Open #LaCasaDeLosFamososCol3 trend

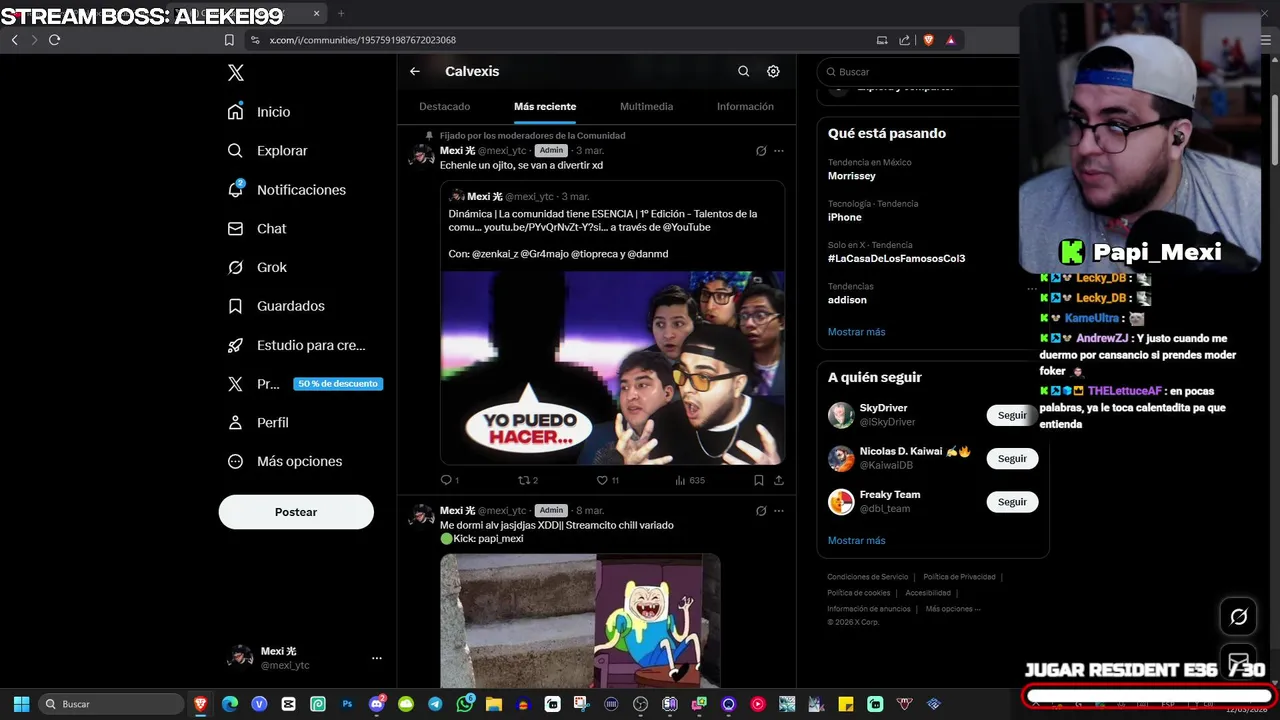click(x=896, y=258)
